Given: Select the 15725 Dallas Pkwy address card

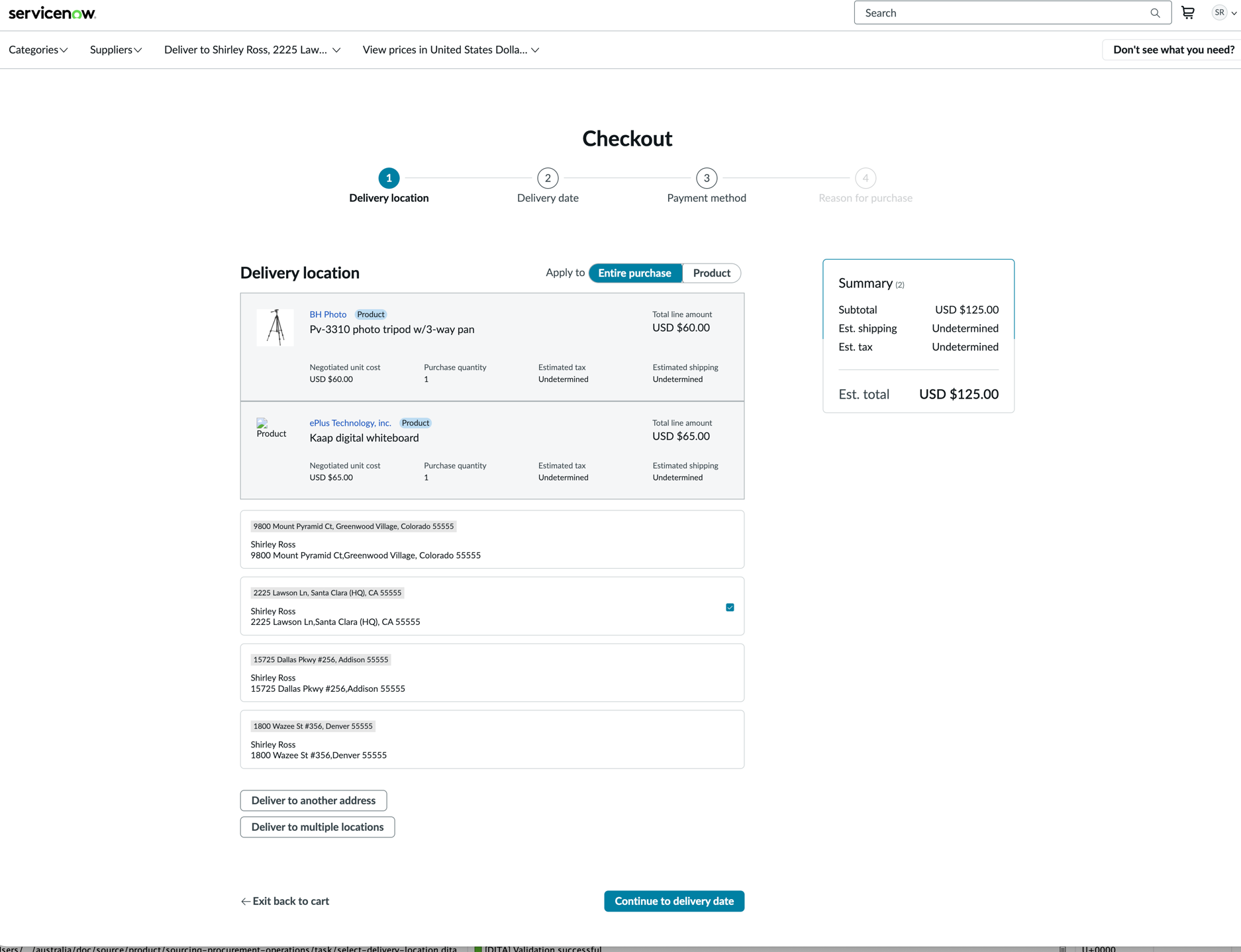Looking at the screenshot, I should (x=492, y=673).
